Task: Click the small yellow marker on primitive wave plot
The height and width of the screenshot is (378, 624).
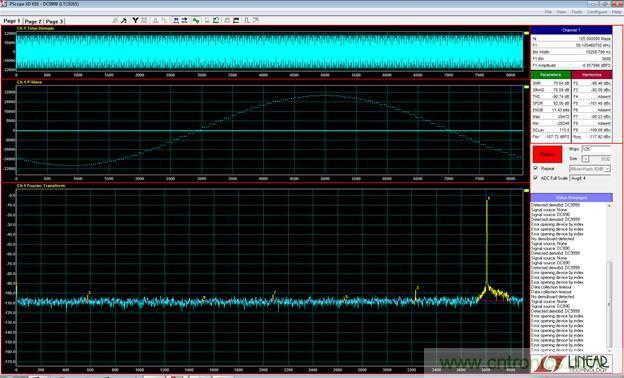Action: (x=526, y=87)
